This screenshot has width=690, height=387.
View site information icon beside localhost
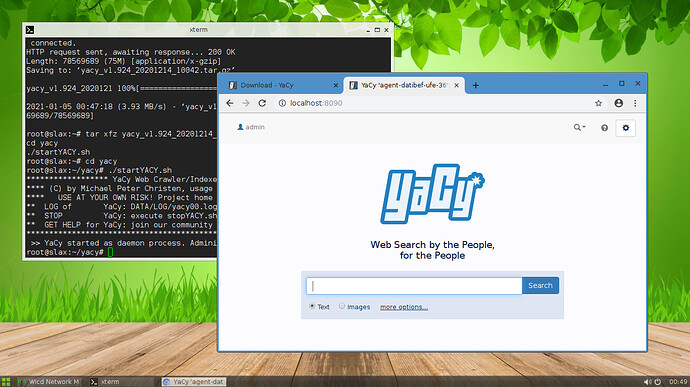coord(282,103)
